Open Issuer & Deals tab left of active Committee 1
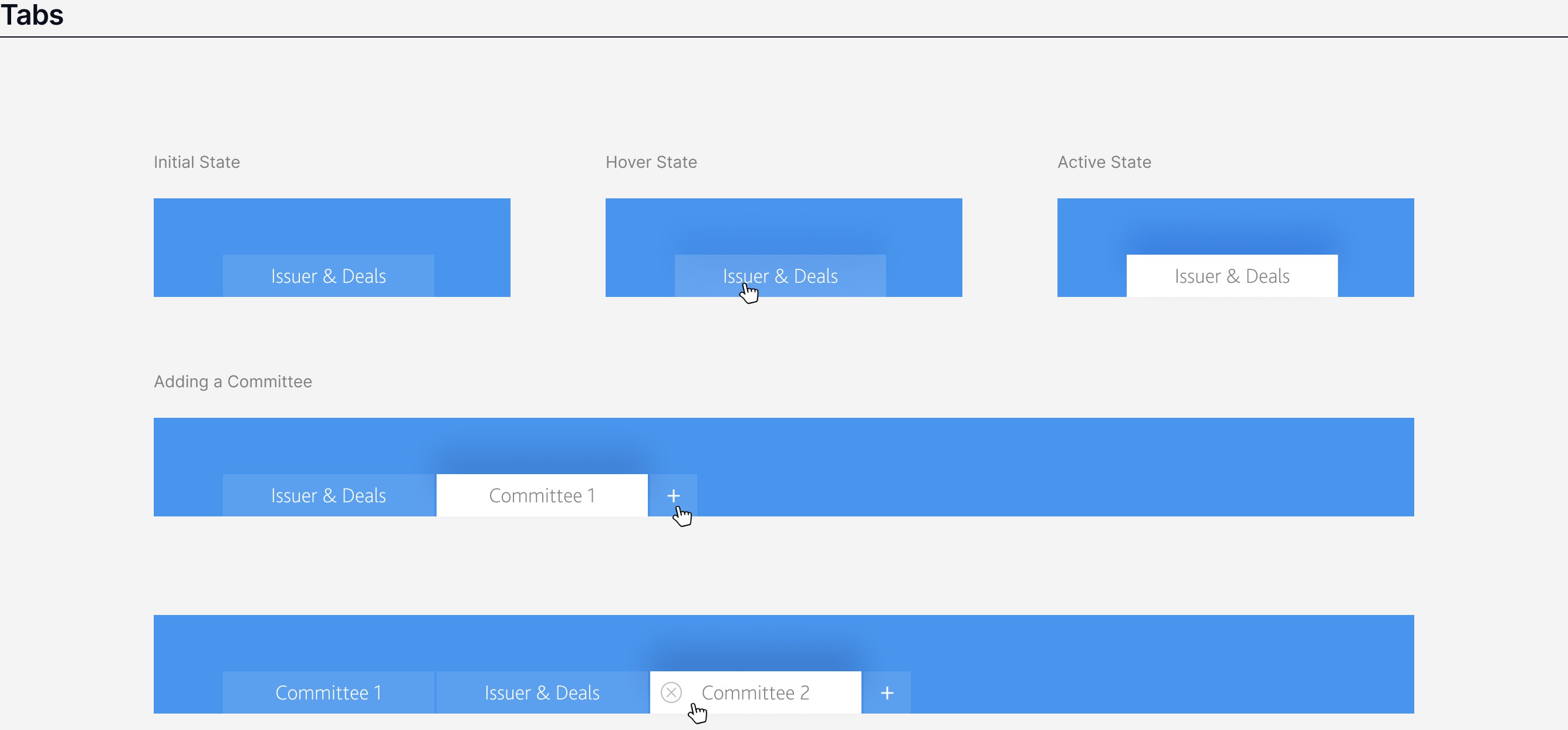The image size is (1568, 730). 328,496
